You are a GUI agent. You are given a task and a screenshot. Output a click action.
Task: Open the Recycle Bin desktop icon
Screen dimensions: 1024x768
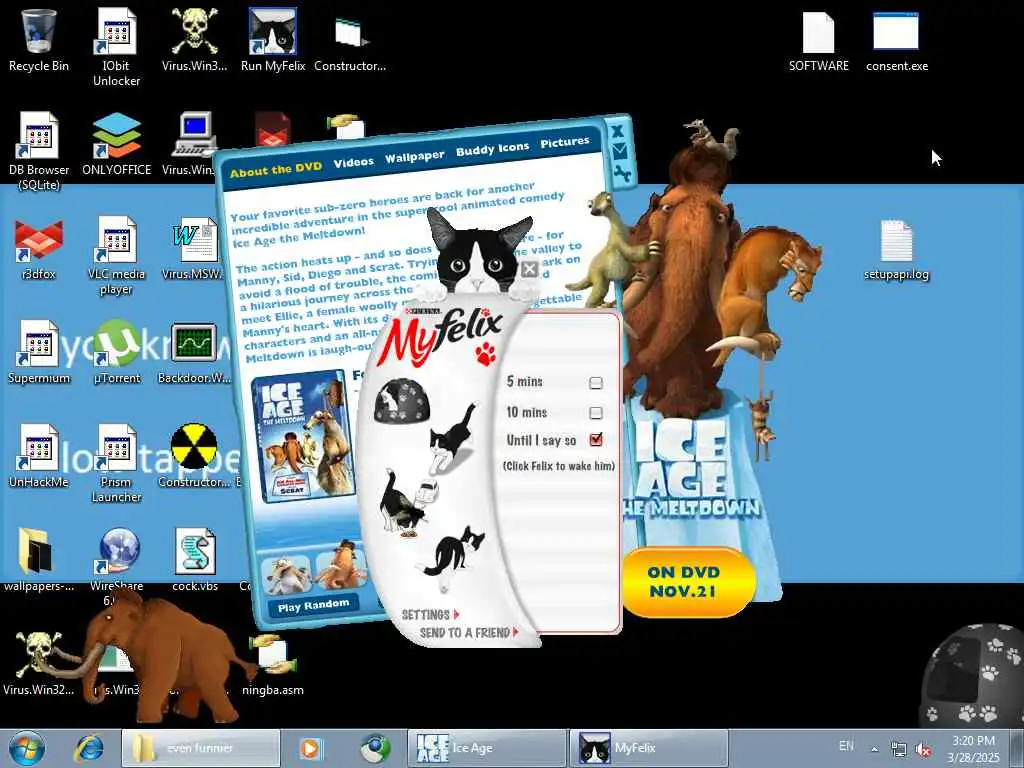[39, 41]
